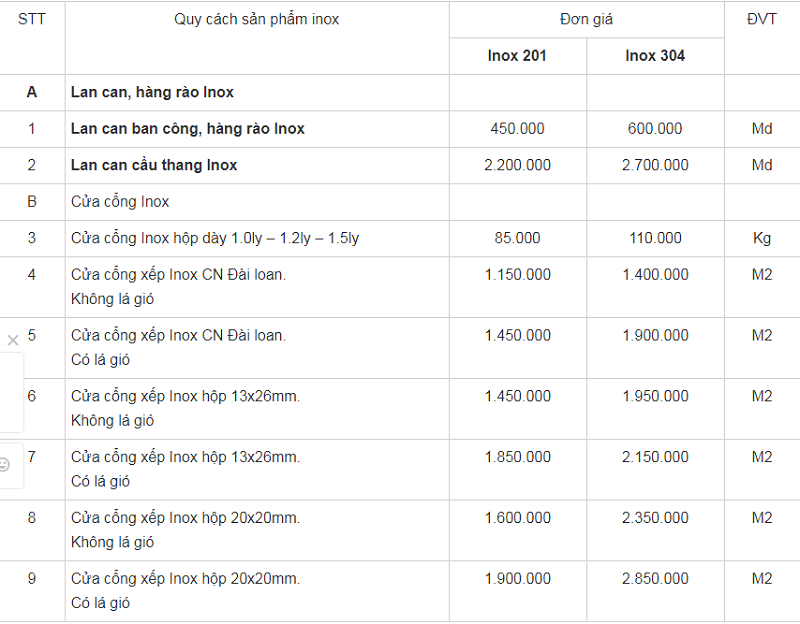Click 'Quy cách sản phẩm inox' header

pos(257,19)
